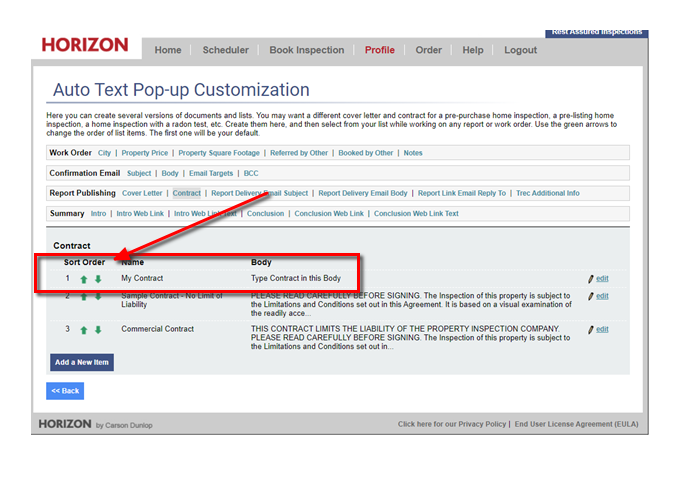Click green up arrow for My Contract
The image size is (684, 477).
85,279
